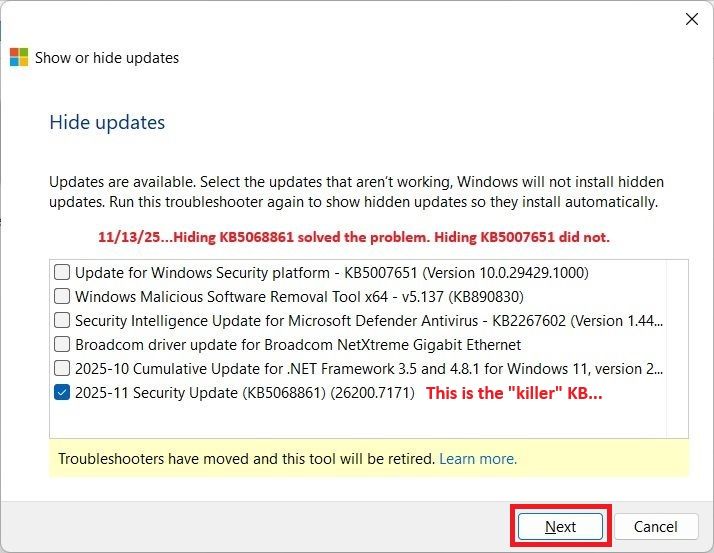This screenshot has width=714, height=553.
Task: Click the Hide updates heading
Action: tap(107, 123)
